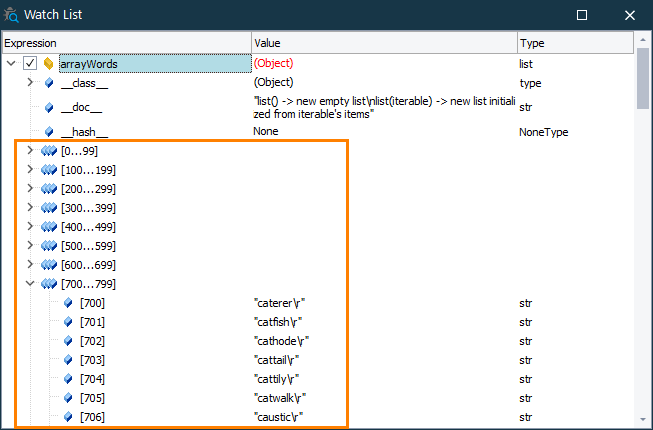Maximize the Watch List window
The image size is (653, 430).
coord(582,15)
